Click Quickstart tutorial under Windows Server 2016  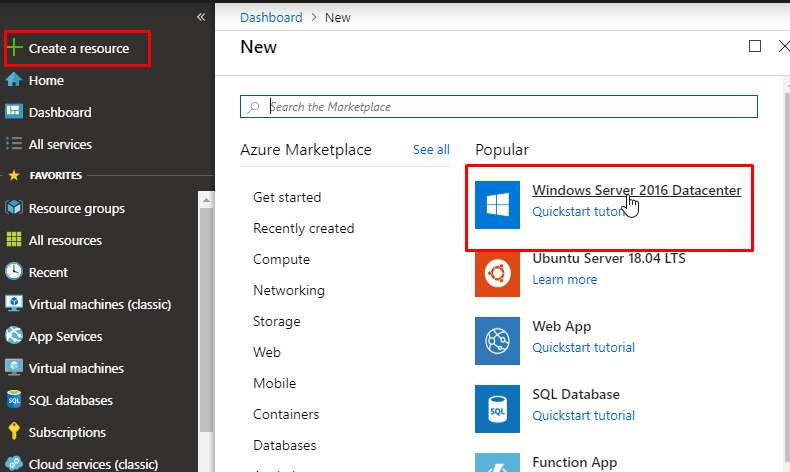[x=579, y=212]
